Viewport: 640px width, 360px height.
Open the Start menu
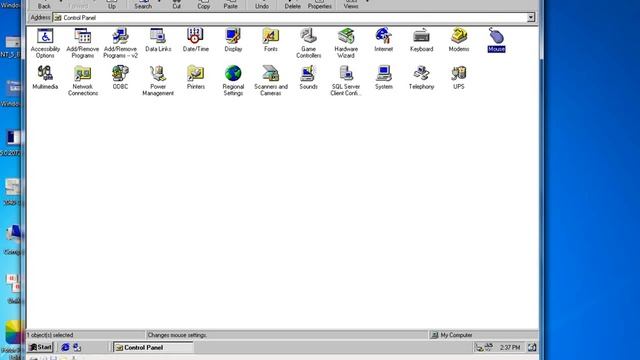[x=40, y=347]
